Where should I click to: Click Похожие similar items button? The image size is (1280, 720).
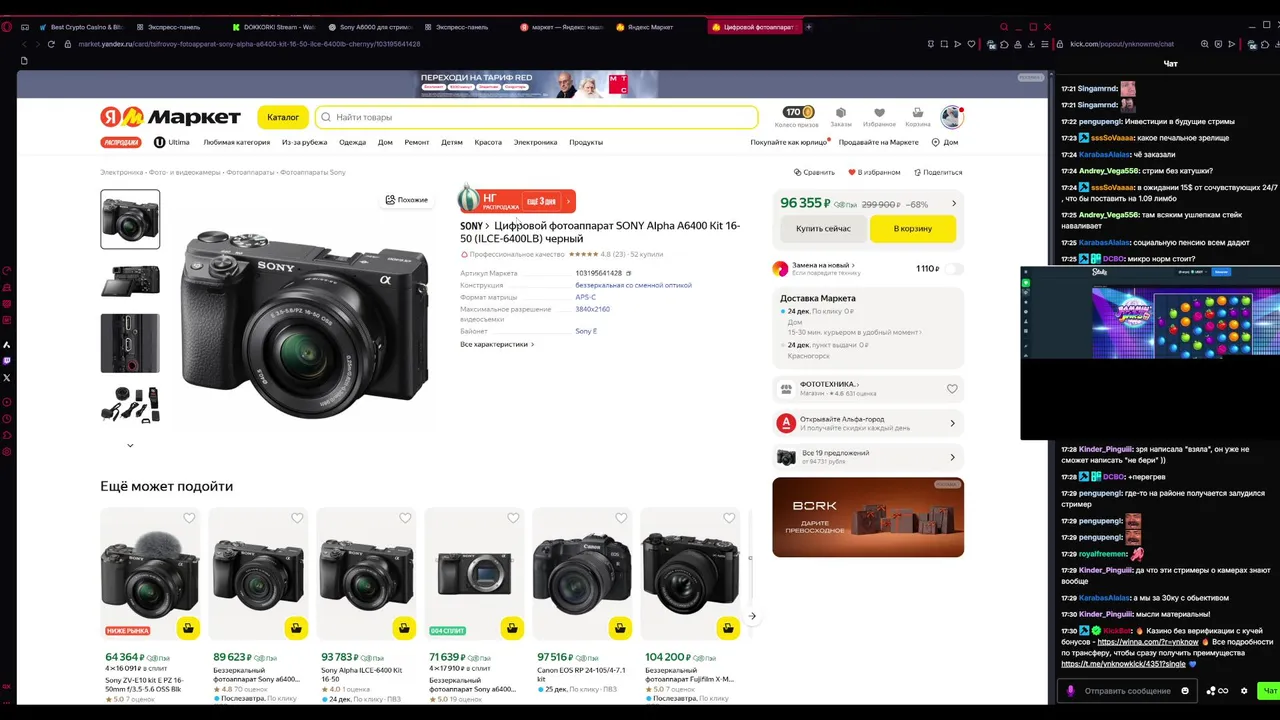(x=406, y=200)
